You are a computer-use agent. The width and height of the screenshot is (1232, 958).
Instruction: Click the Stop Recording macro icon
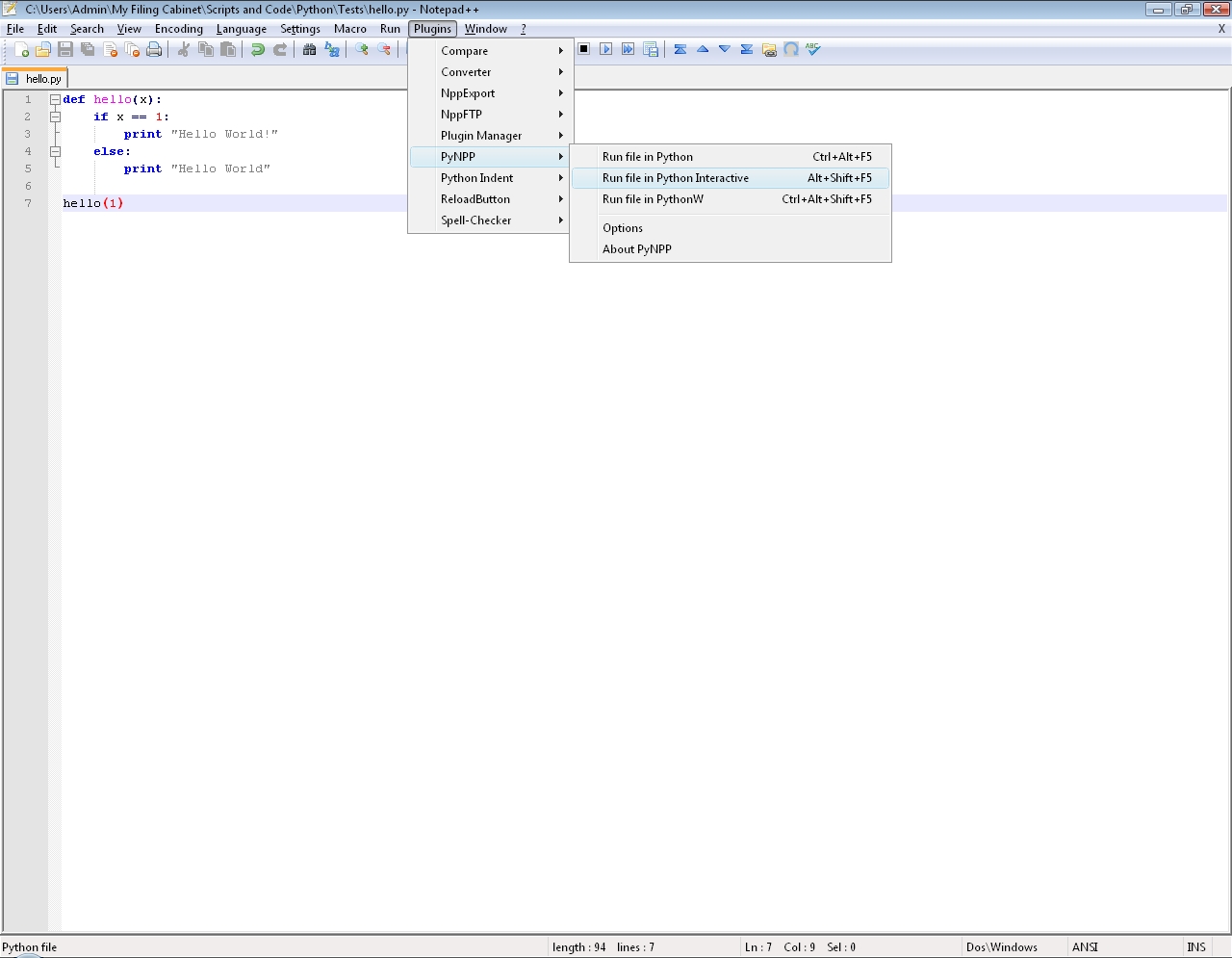pos(583,49)
